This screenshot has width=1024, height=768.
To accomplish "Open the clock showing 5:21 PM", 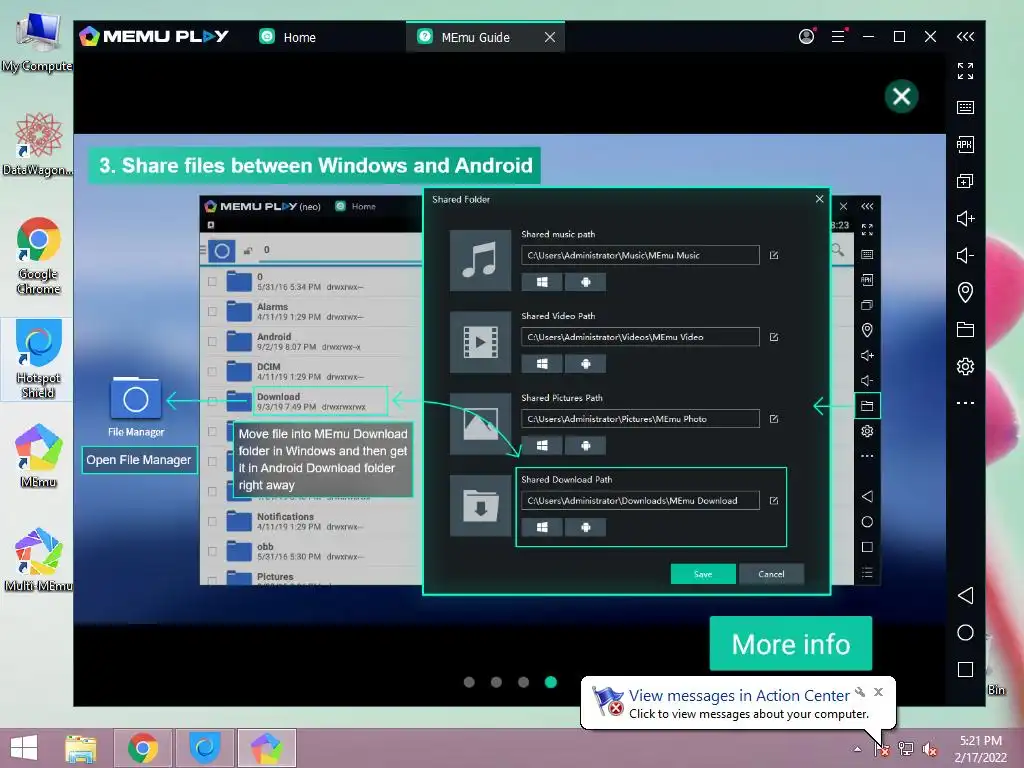I will (980, 749).
